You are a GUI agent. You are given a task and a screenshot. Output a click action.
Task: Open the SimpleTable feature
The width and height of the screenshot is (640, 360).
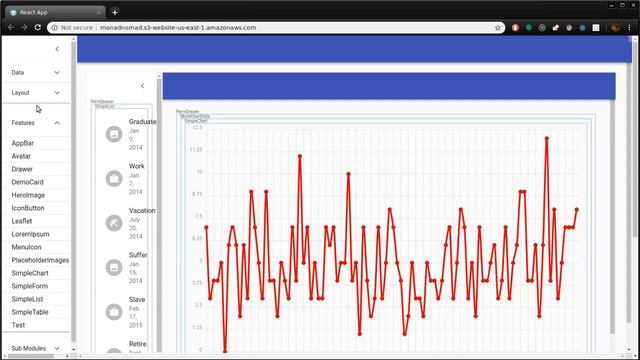click(x=30, y=312)
